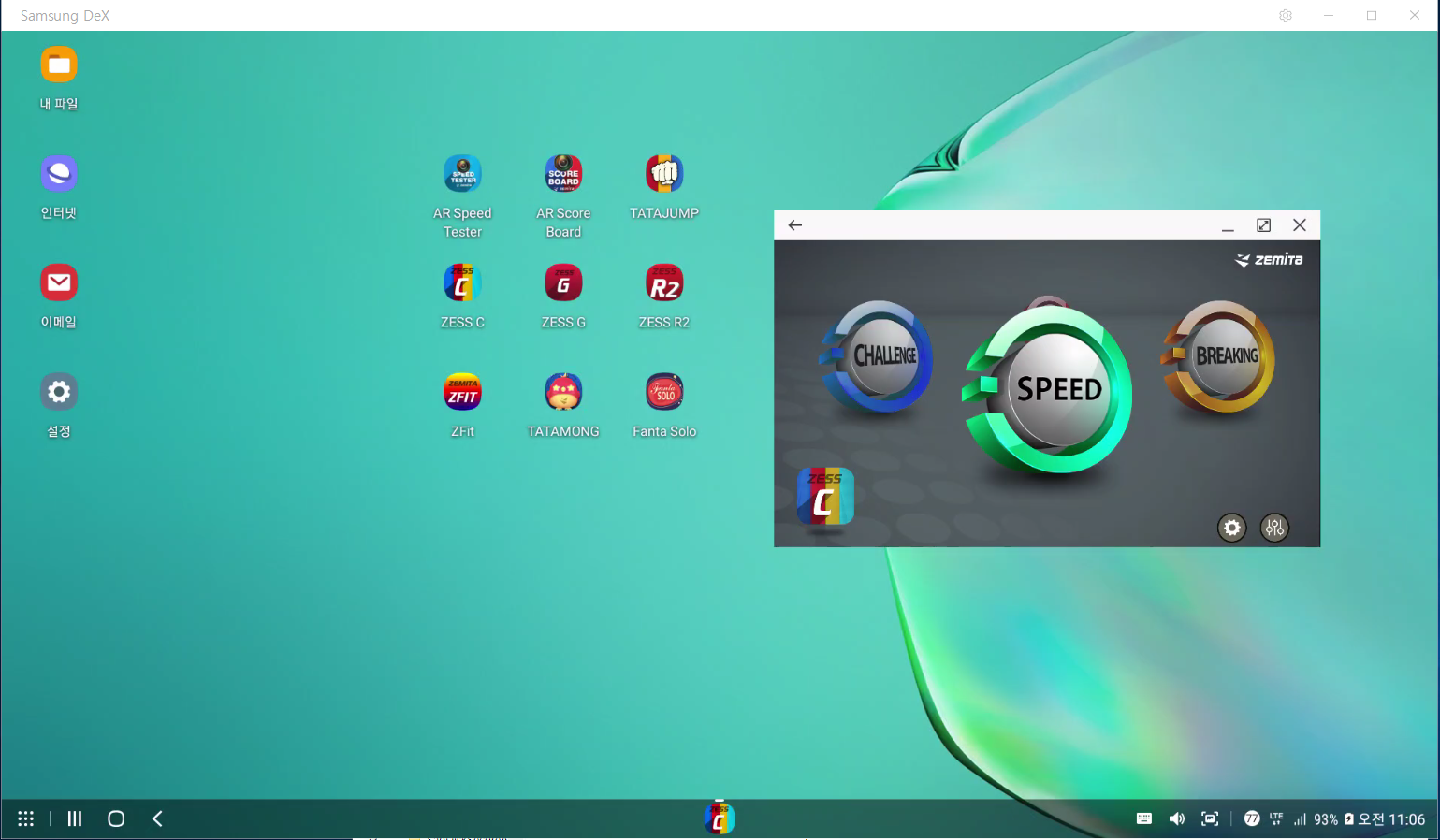Open the My Files folder icon
Screen dimensions: 1440x840
59,65
